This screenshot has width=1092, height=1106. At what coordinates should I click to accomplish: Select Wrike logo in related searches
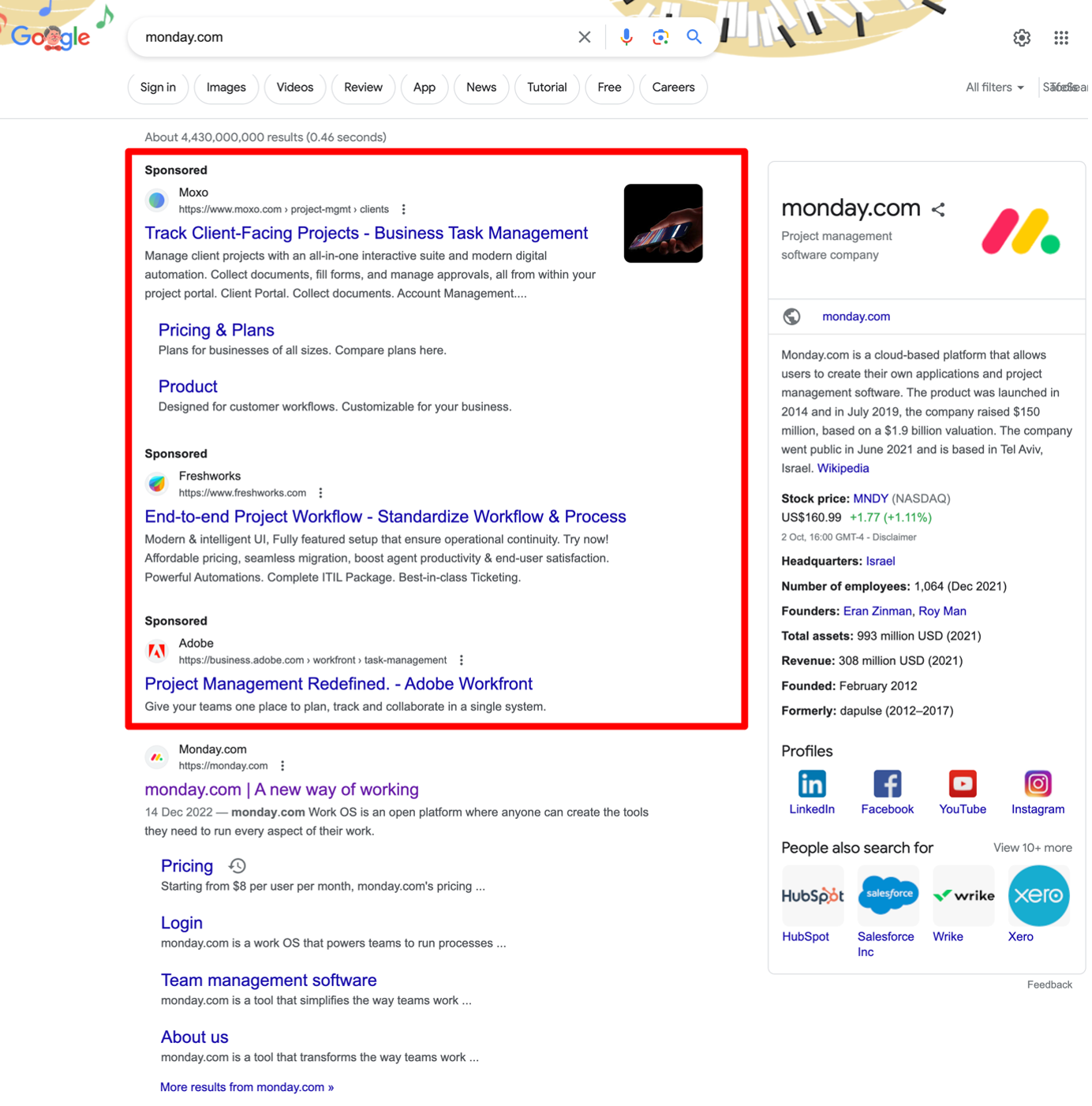point(963,896)
